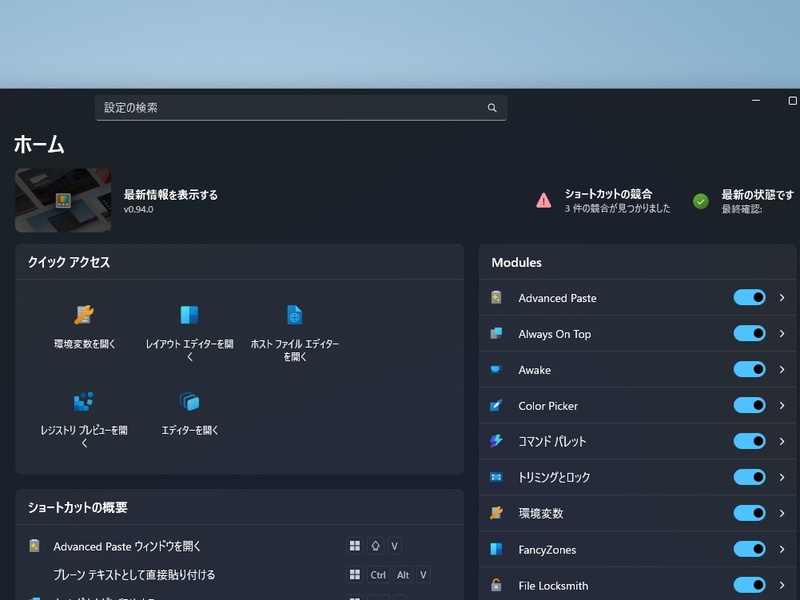The height and width of the screenshot is (600, 800).
Task: Toggle the File Locksmith switch
Action: 749,585
